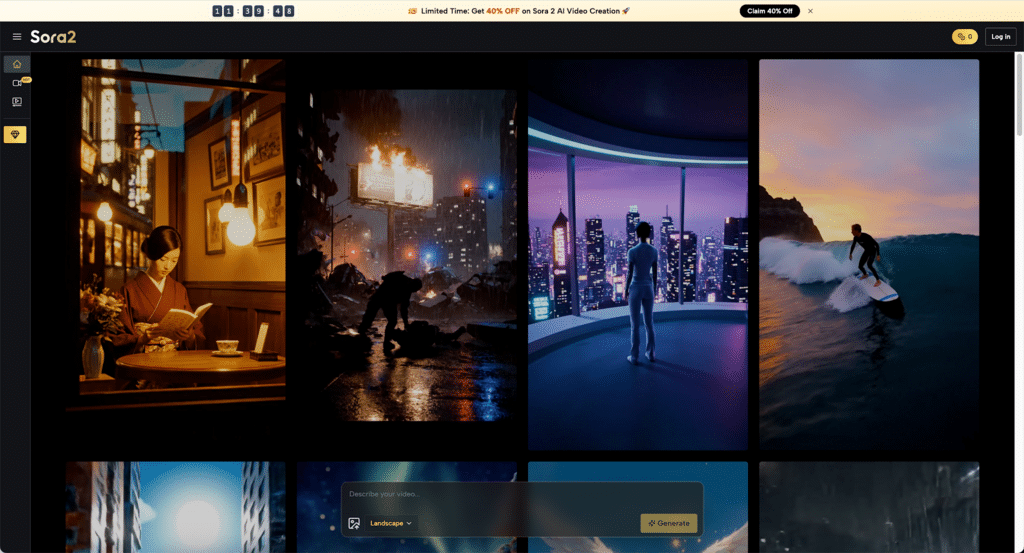
Task: Click the Home icon in sidebar
Action: click(16, 64)
